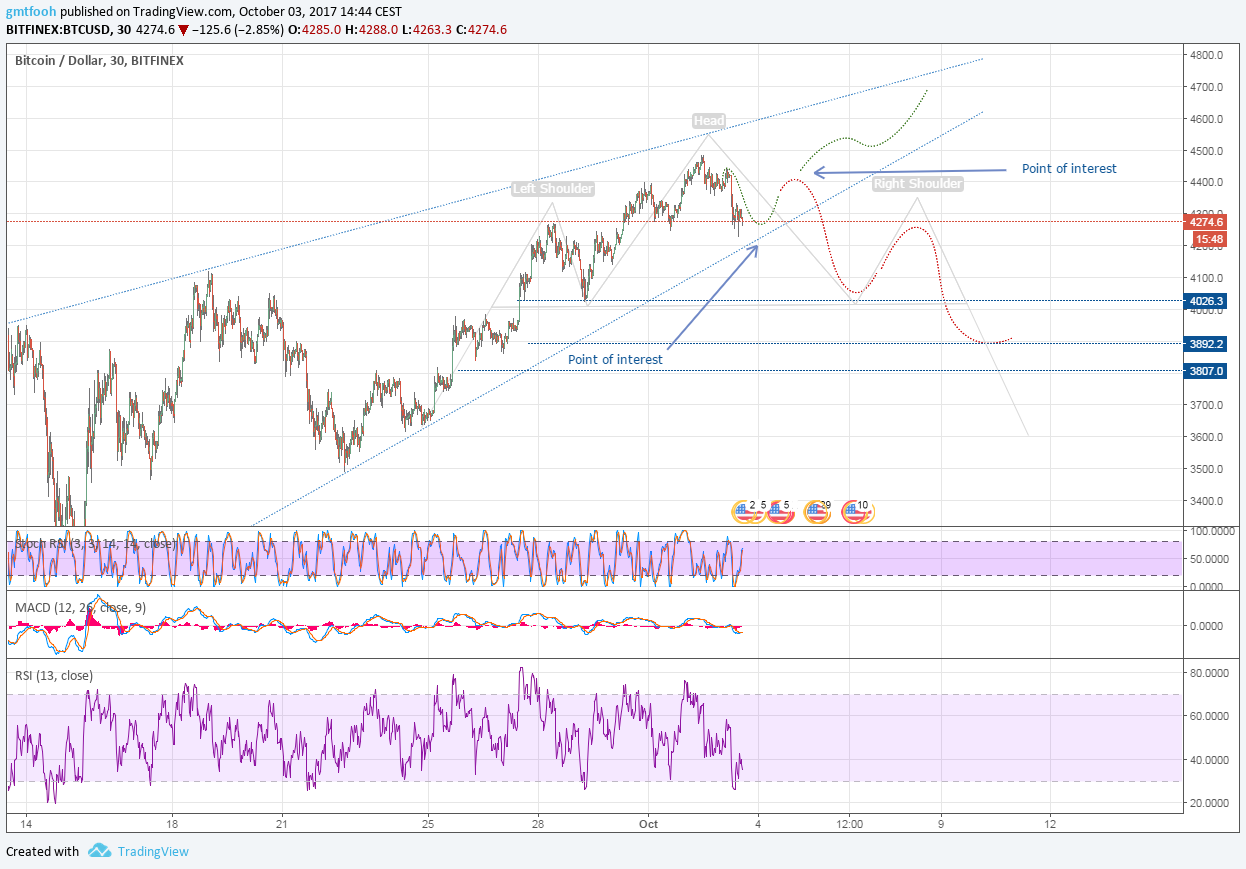Click the C:4274.6 close value in header
1246x869 pixels.
coord(480,29)
